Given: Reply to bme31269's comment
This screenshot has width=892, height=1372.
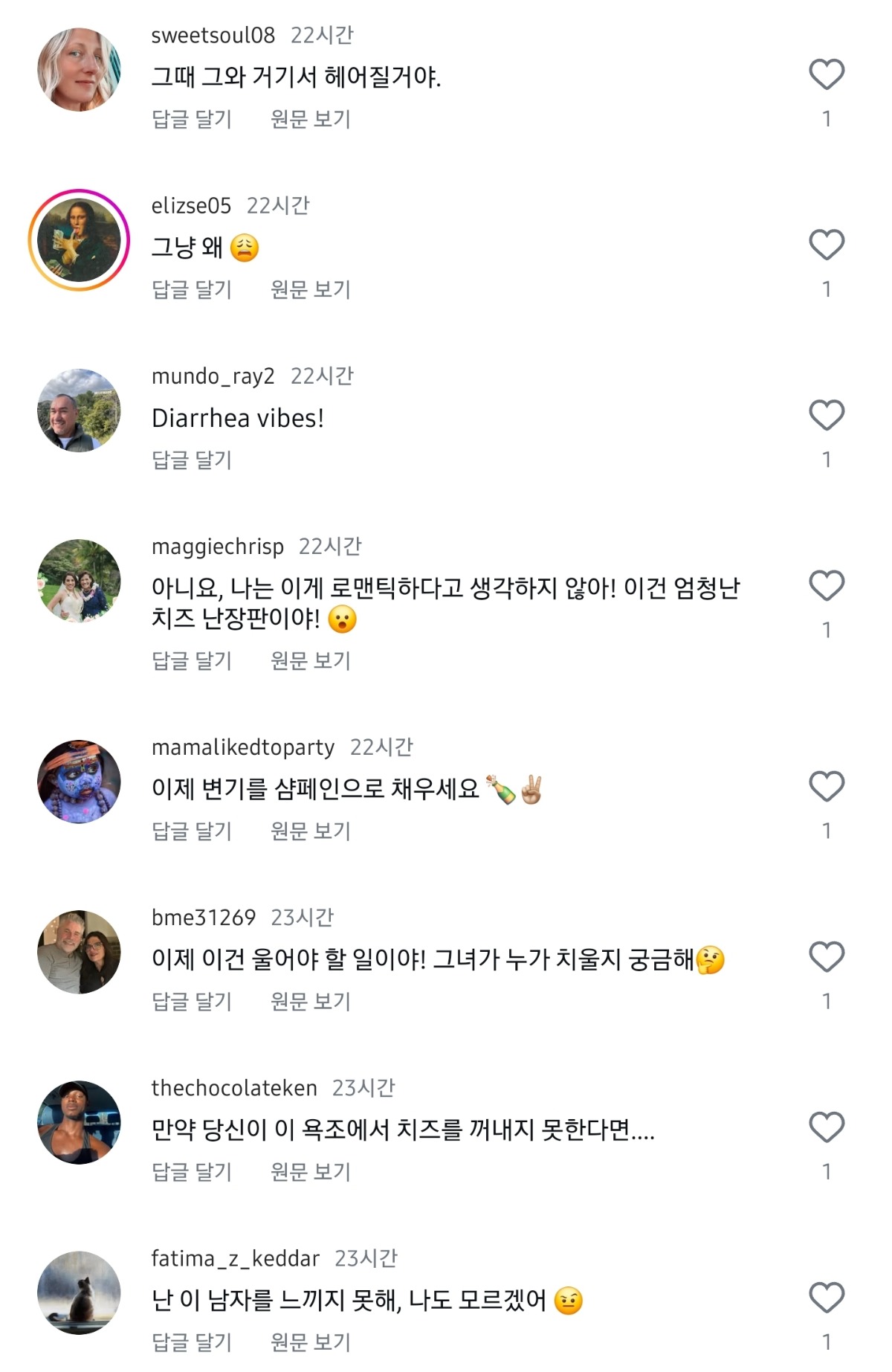Looking at the screenshot, I should coord(192,1002).
